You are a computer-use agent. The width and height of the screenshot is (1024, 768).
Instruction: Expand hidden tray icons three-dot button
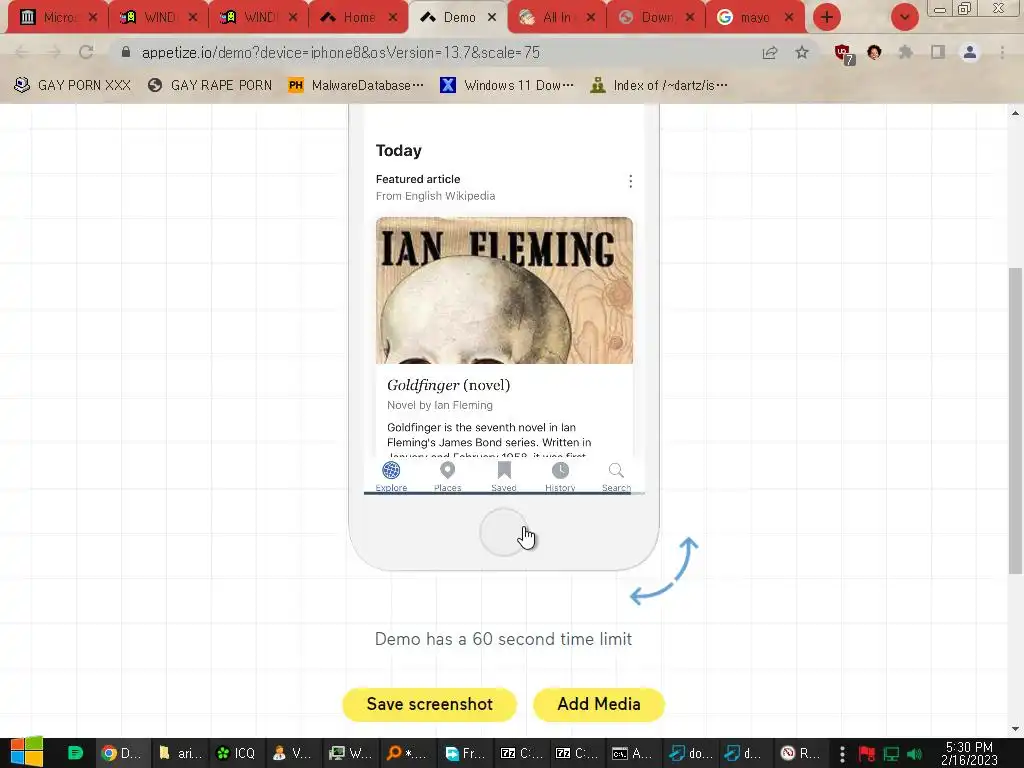(x=842, y=754)
